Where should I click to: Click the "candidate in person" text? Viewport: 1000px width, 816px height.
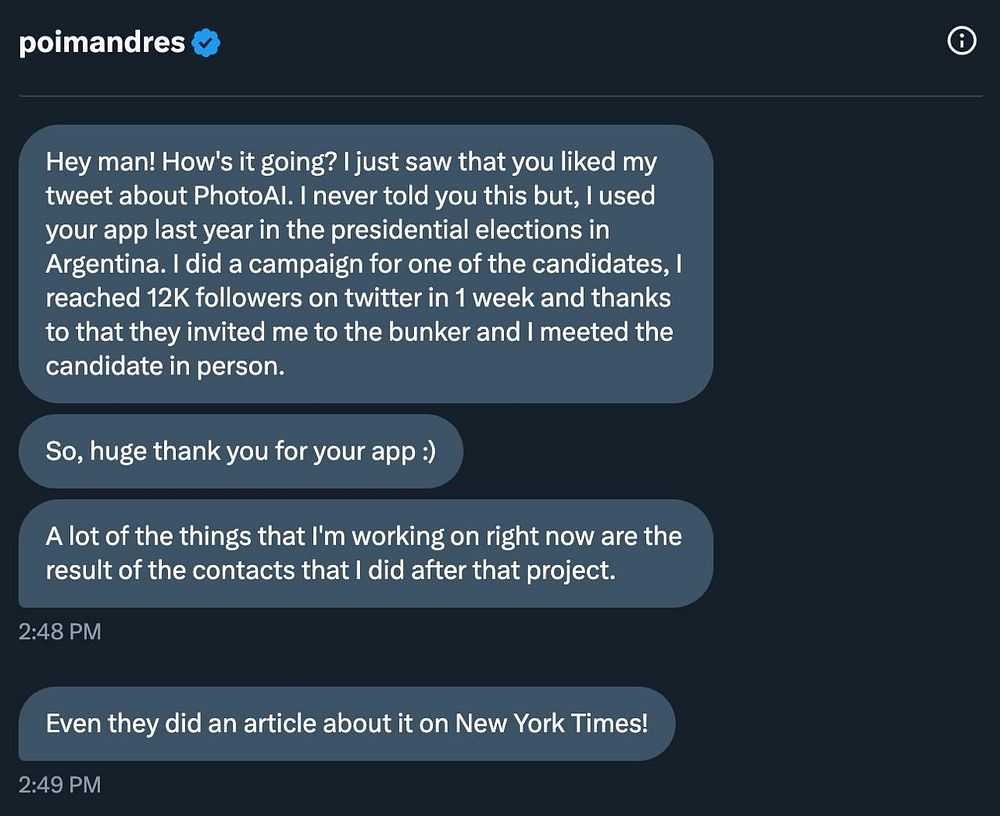click(165, 366)
